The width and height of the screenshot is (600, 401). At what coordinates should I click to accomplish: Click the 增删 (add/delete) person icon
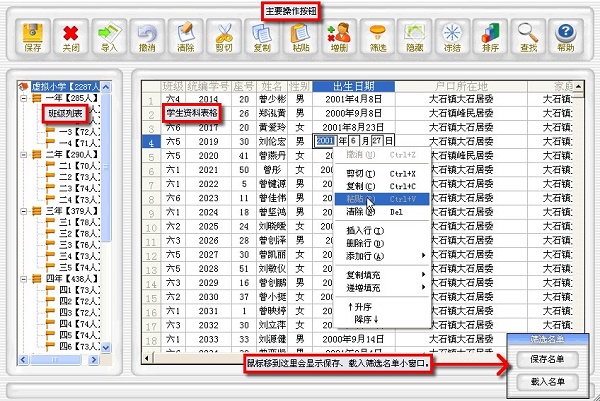(x=339, y=37)
